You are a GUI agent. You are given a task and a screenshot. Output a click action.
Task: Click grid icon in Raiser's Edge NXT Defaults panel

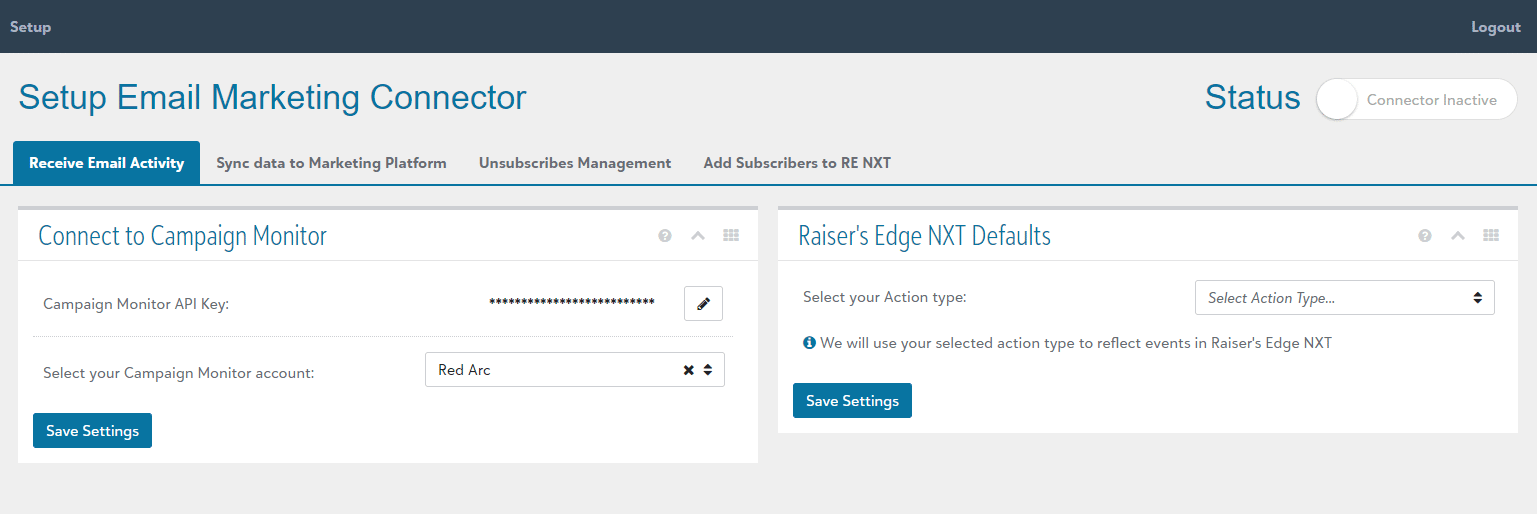1491,236
